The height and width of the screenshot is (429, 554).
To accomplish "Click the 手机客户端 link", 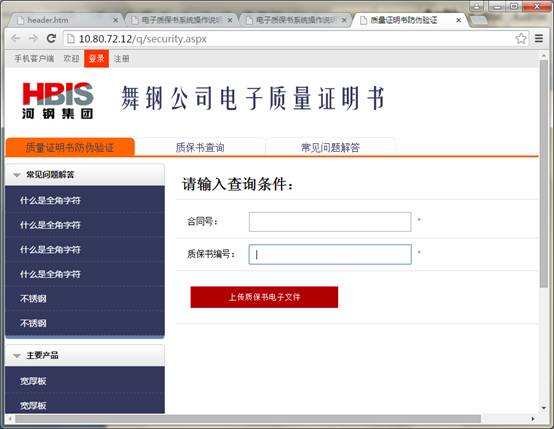I will [x=34, y=59].
